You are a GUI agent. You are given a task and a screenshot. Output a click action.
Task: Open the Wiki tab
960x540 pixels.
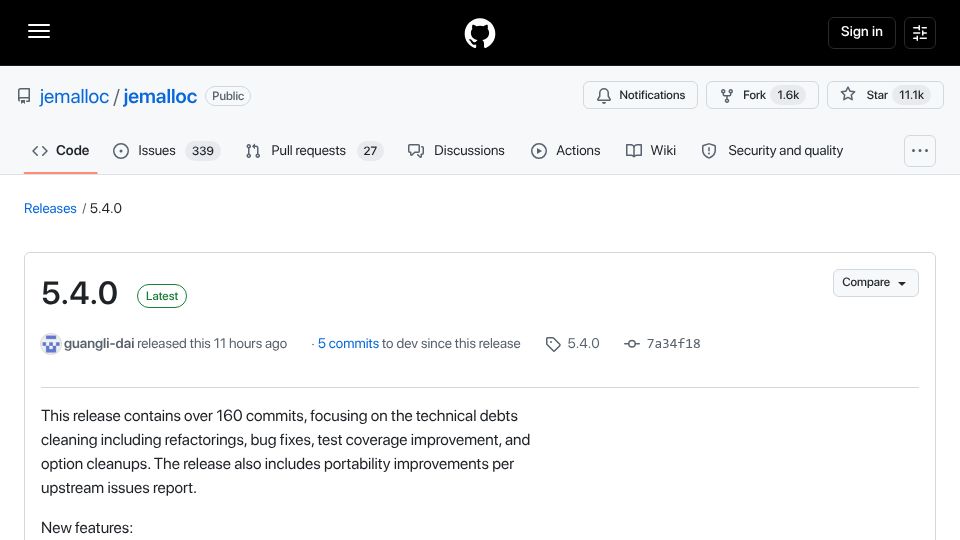(651, 151)
